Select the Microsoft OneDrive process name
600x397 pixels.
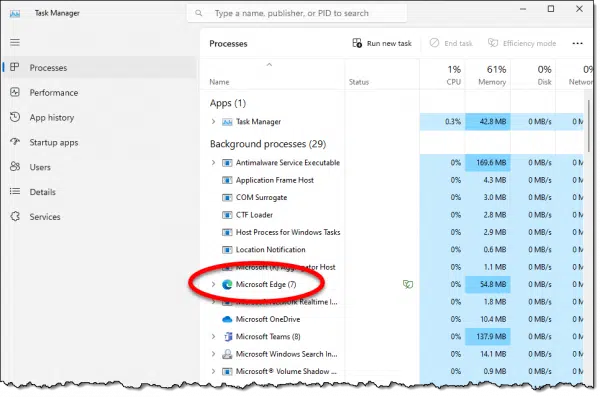[x=268, y=319]
